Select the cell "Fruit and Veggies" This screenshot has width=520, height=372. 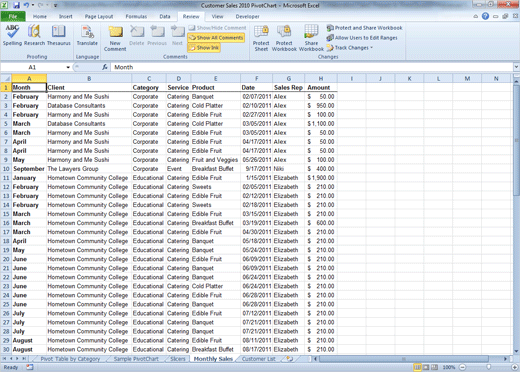(x=215, y=160)
